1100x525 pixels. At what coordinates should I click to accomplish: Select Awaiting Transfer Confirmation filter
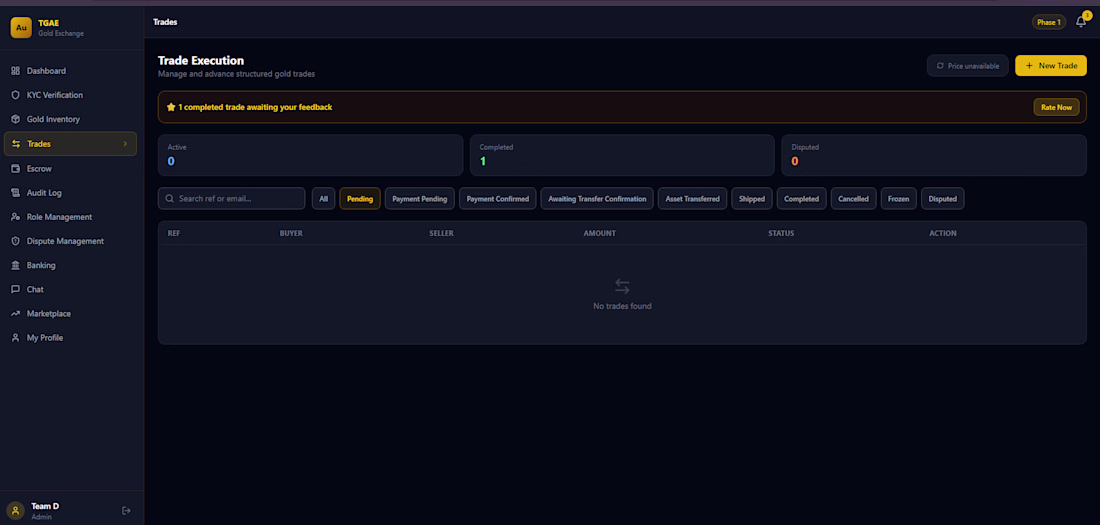[597, 199]
